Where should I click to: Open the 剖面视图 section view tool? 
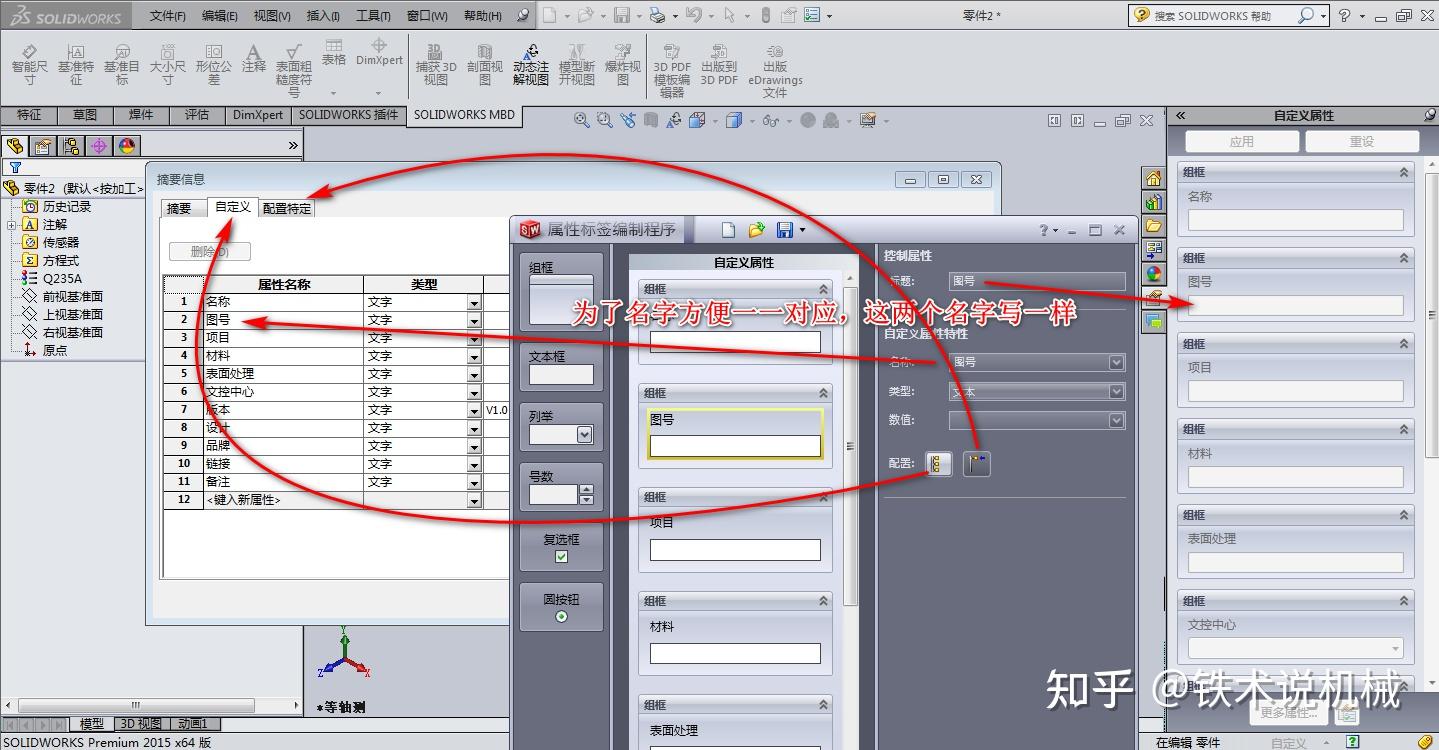[485, 65]
